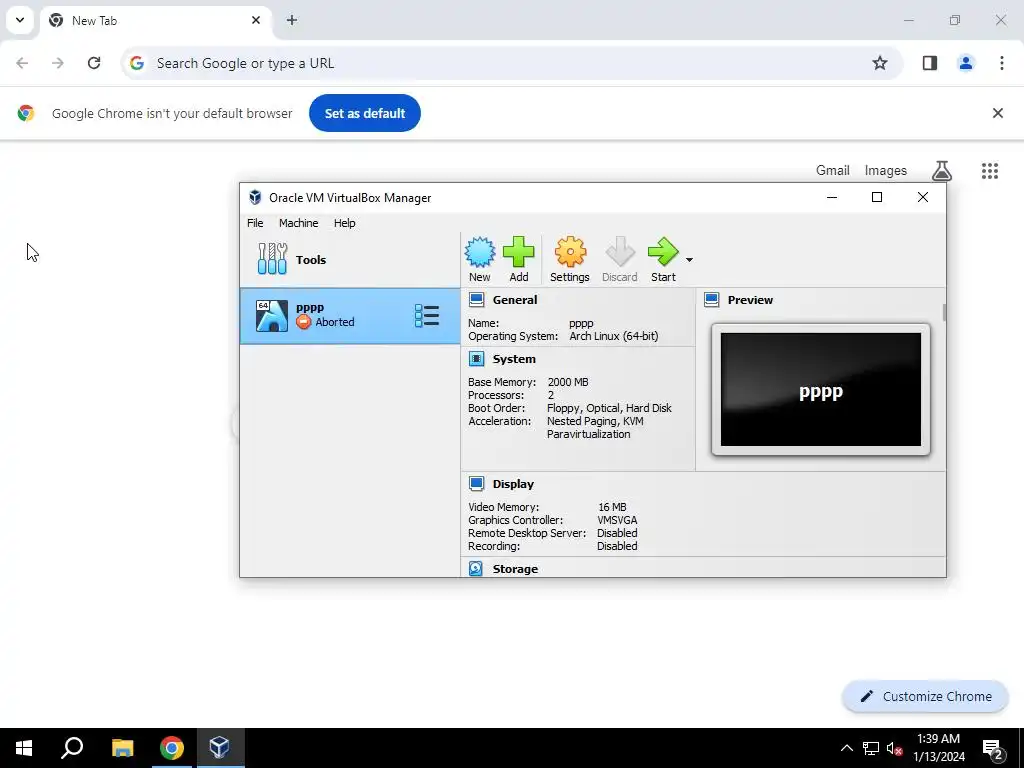Click the Boot Order value text
Viewport: 1024px width, 768px height.
(609, 408)
